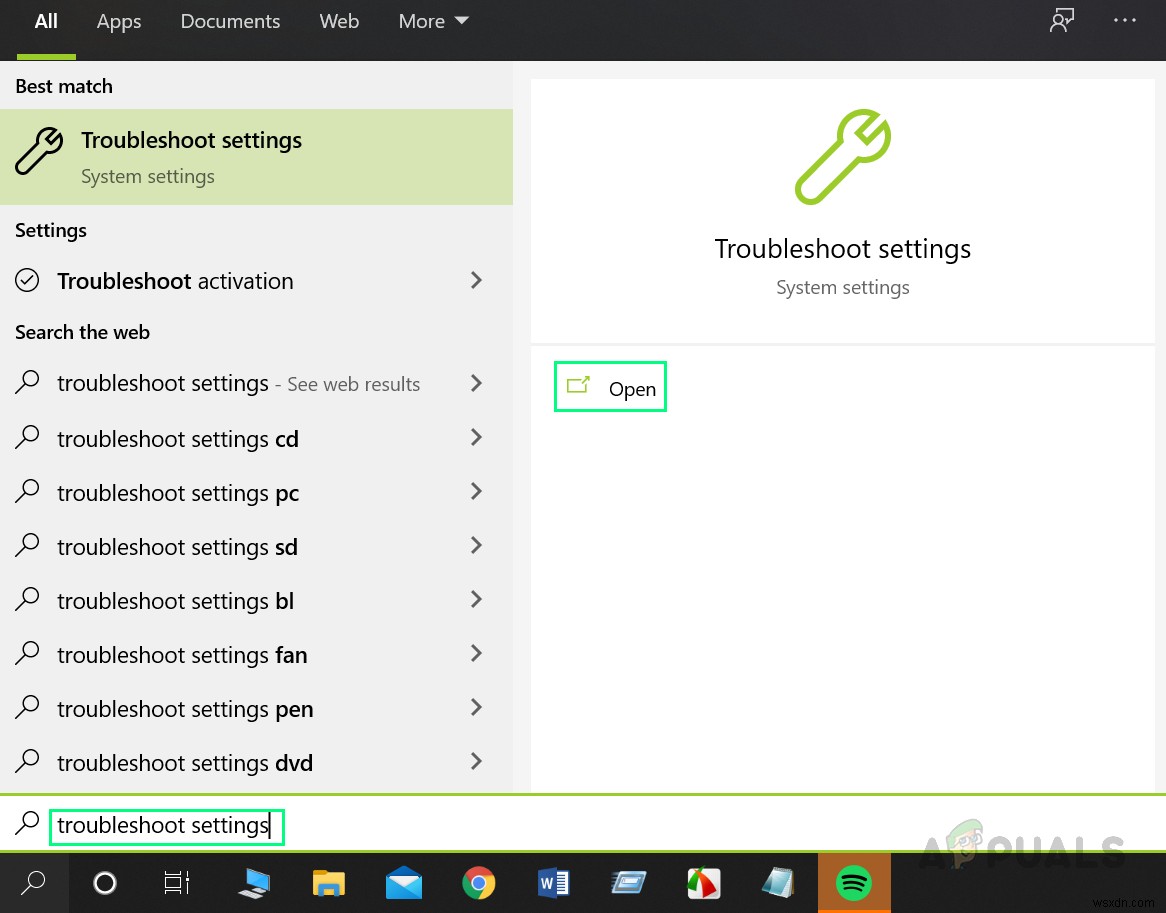The width and height of the screenshot is (1166, 913).
Task: Click 'System settings' text in preview pane
Action: click(x=843, y=288)
